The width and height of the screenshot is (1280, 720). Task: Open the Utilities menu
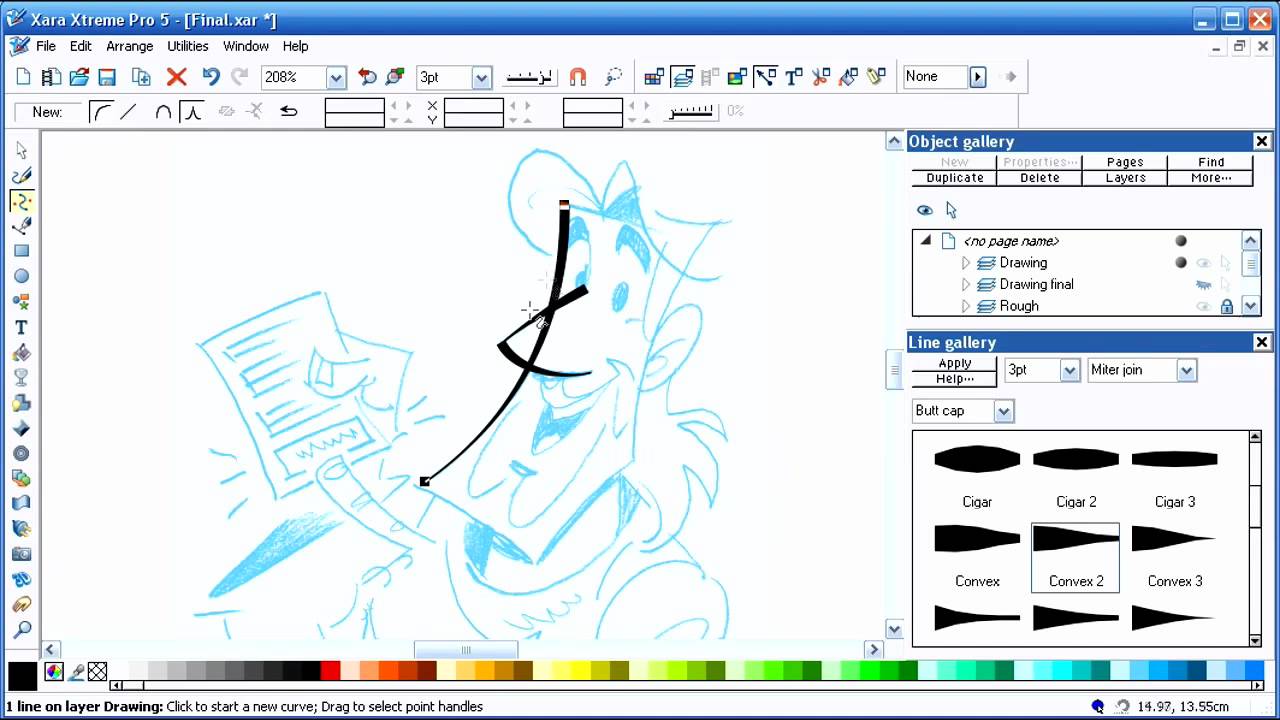188,46
